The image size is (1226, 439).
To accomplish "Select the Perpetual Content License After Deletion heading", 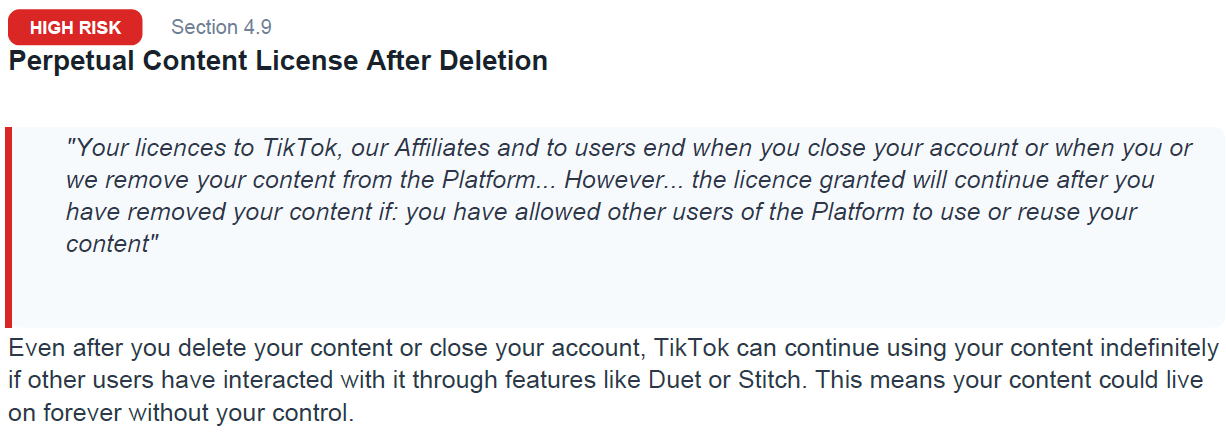I will [x=278, y=60].
